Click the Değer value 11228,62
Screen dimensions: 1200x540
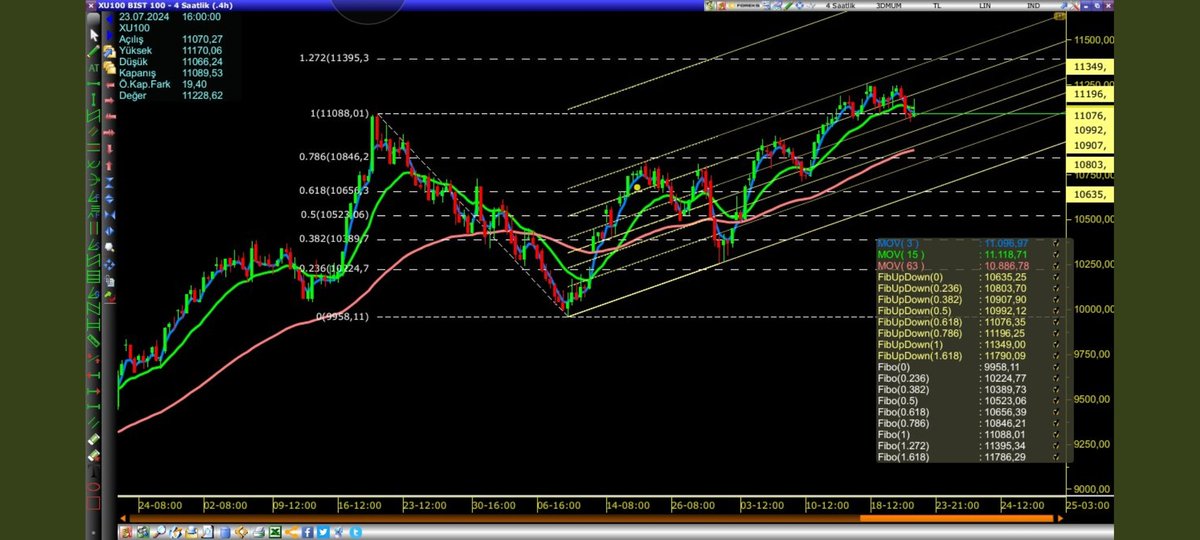(x=204, y=95)
